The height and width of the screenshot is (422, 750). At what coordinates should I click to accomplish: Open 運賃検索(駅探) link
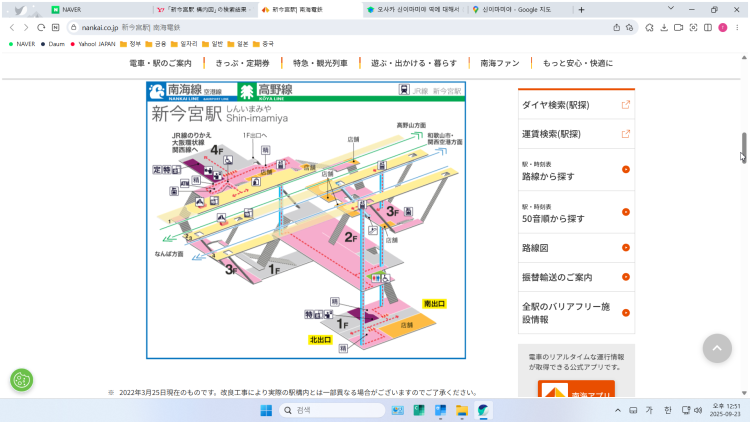(x=576, y=134)
